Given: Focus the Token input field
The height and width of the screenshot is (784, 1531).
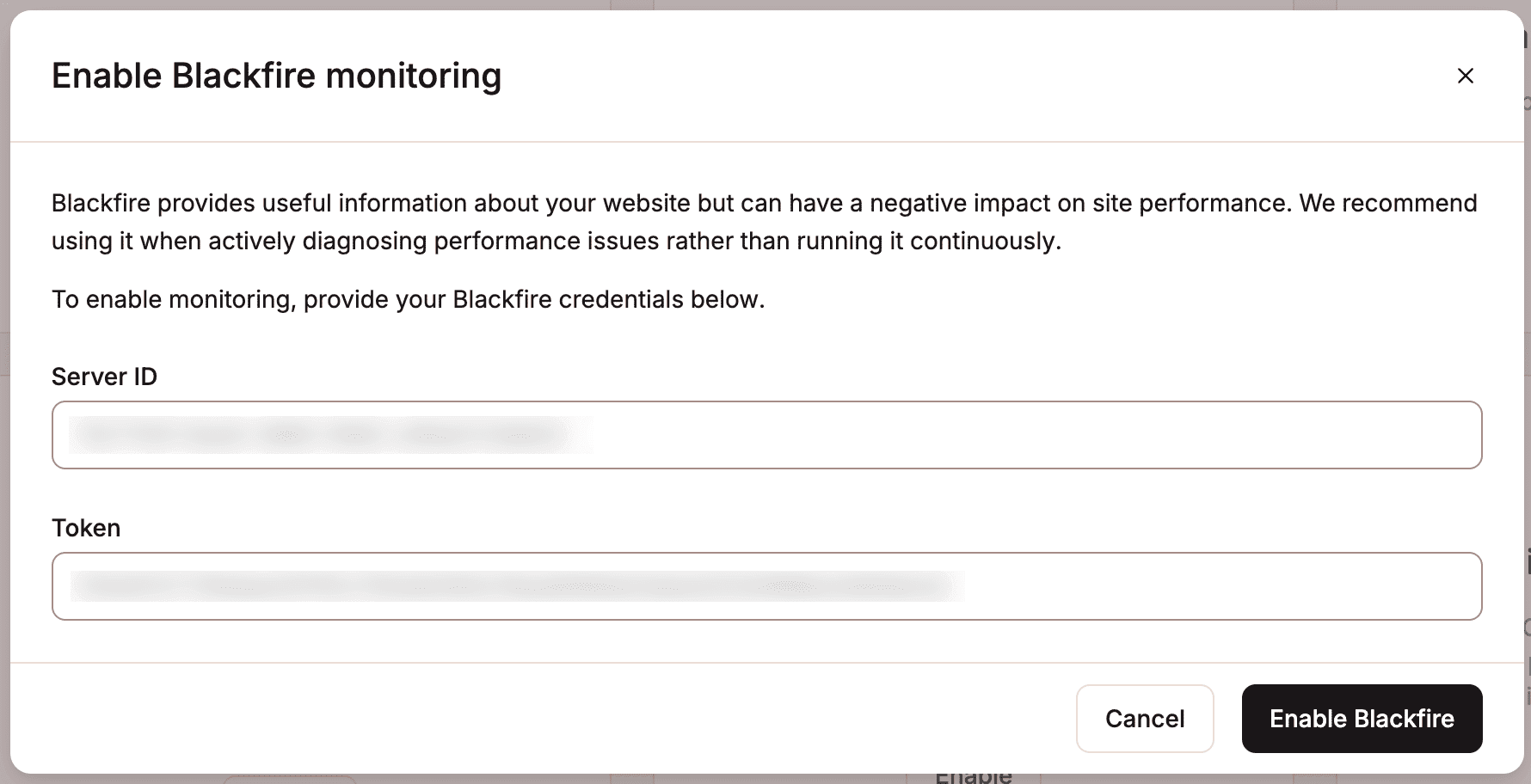Looking at the screenshot, I should click(x=765, y=586).
